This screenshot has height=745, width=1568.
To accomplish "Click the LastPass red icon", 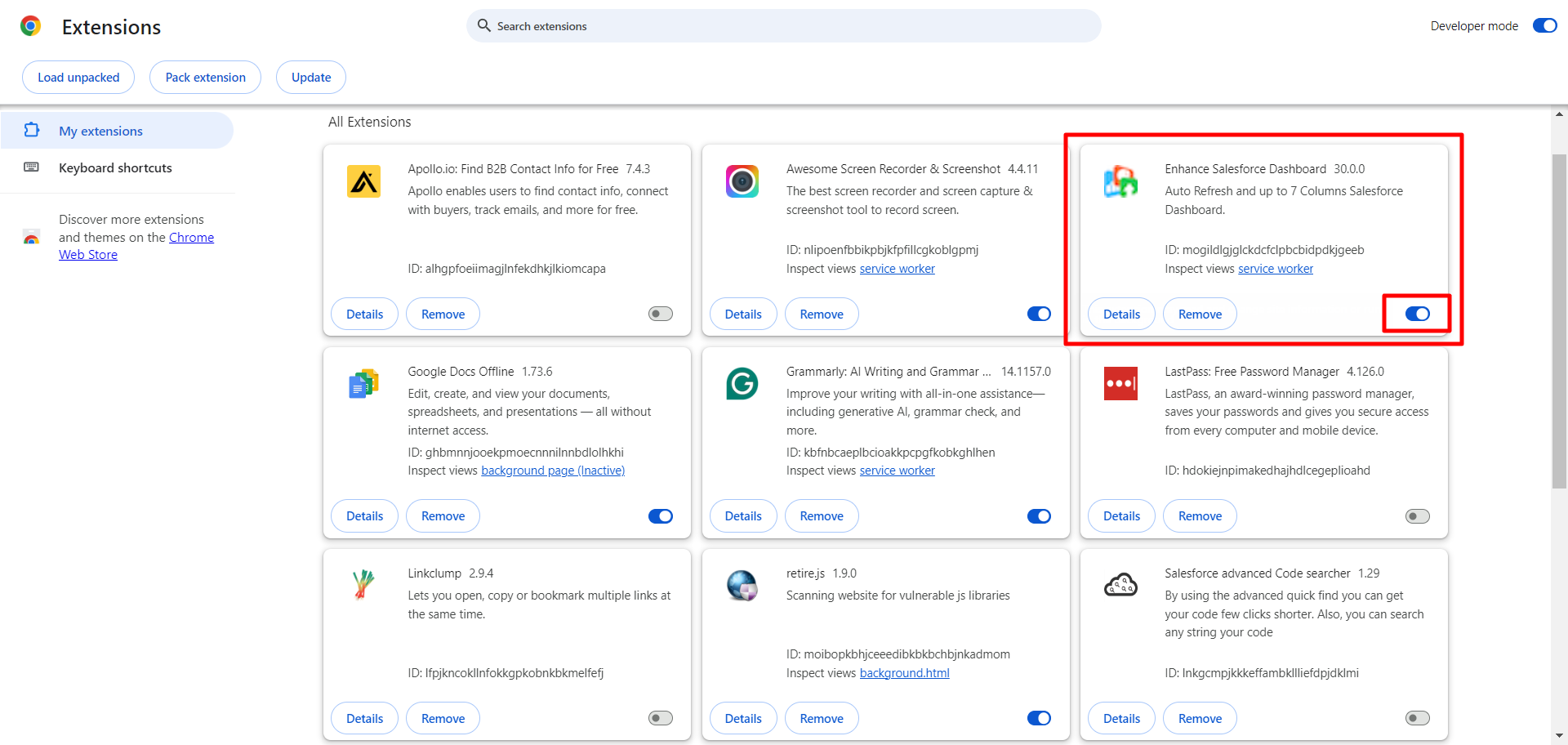I will pos(1120,383).
